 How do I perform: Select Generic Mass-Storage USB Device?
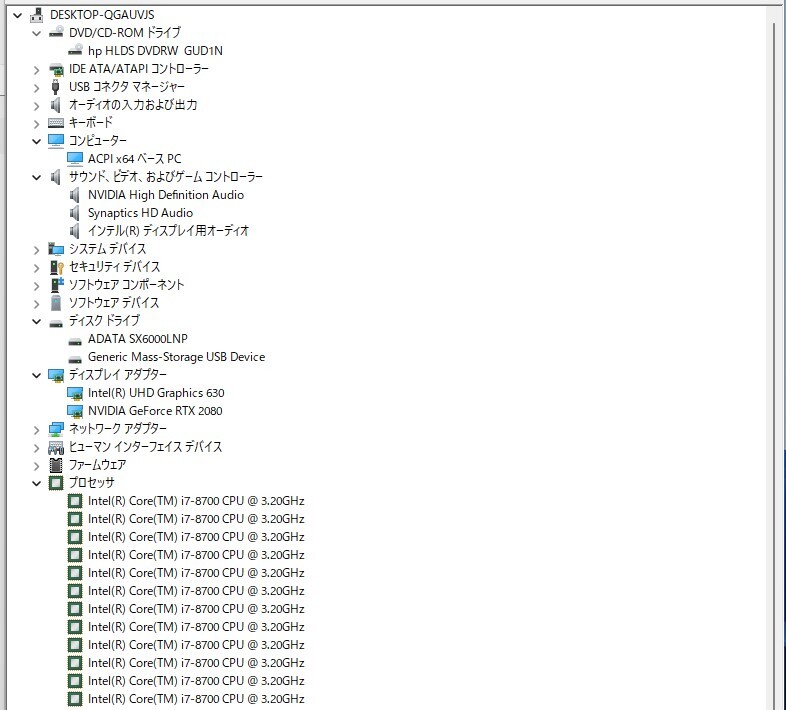coord(176,357)
